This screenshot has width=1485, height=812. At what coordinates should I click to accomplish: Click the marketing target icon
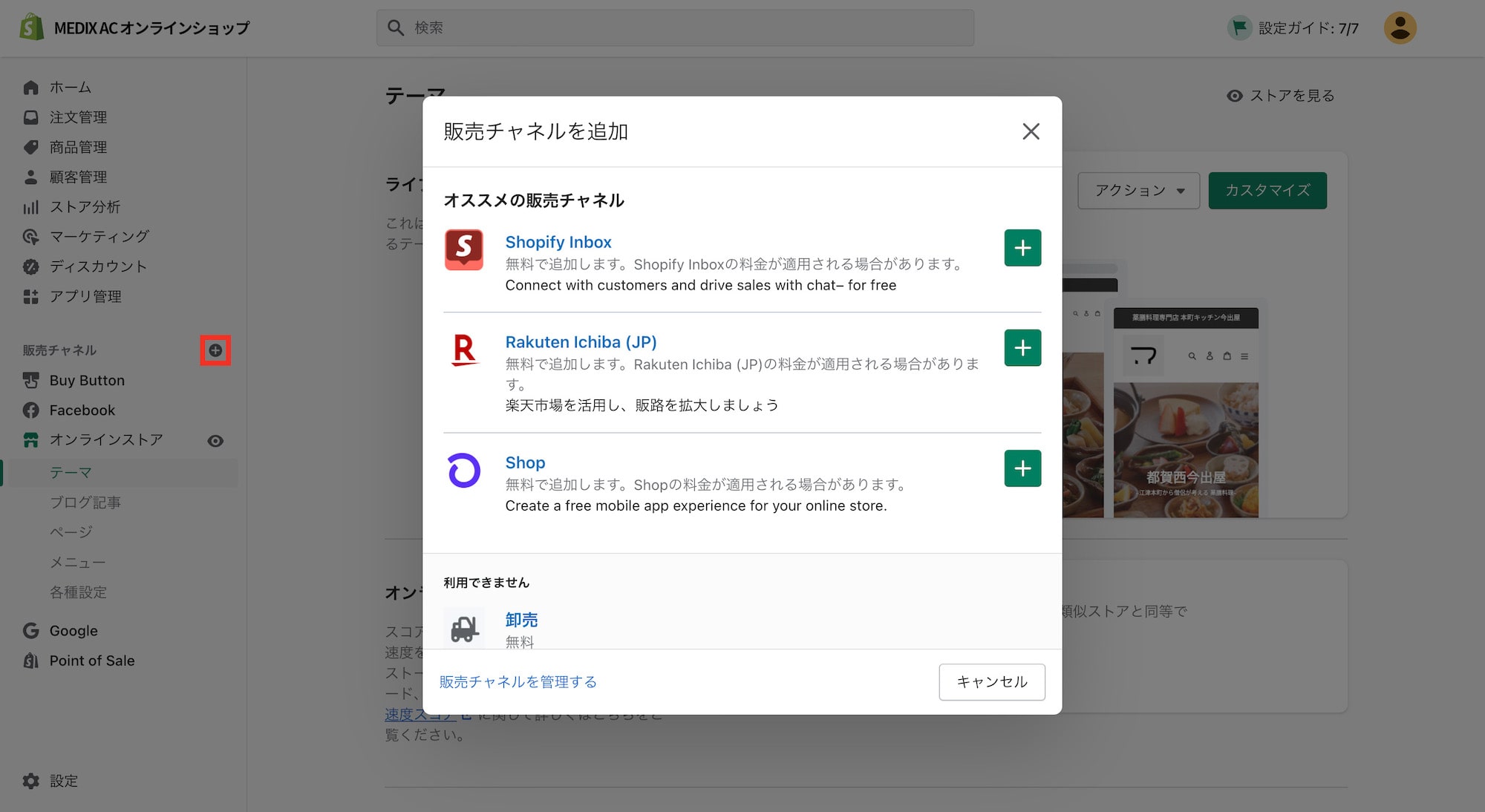30,237
